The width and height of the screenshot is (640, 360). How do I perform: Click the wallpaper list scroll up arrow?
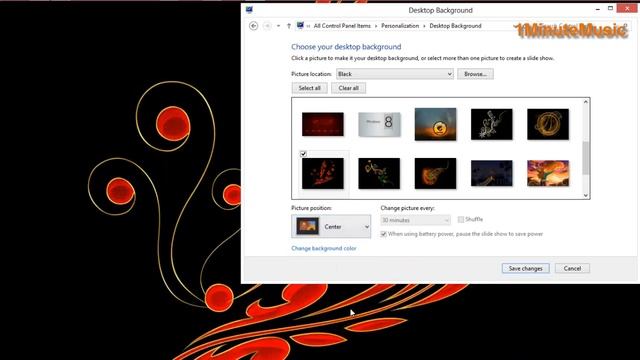[586, 102]
